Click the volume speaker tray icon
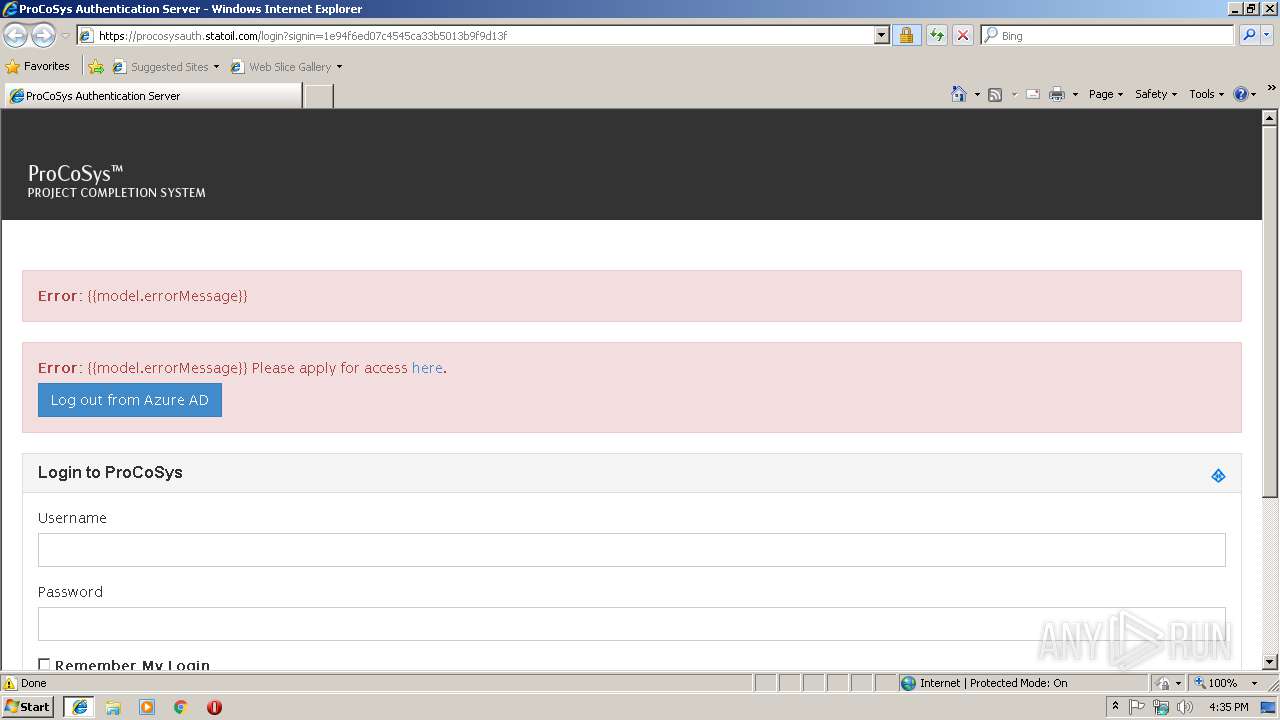1280x720 pixels. [x=1185, y=707]
